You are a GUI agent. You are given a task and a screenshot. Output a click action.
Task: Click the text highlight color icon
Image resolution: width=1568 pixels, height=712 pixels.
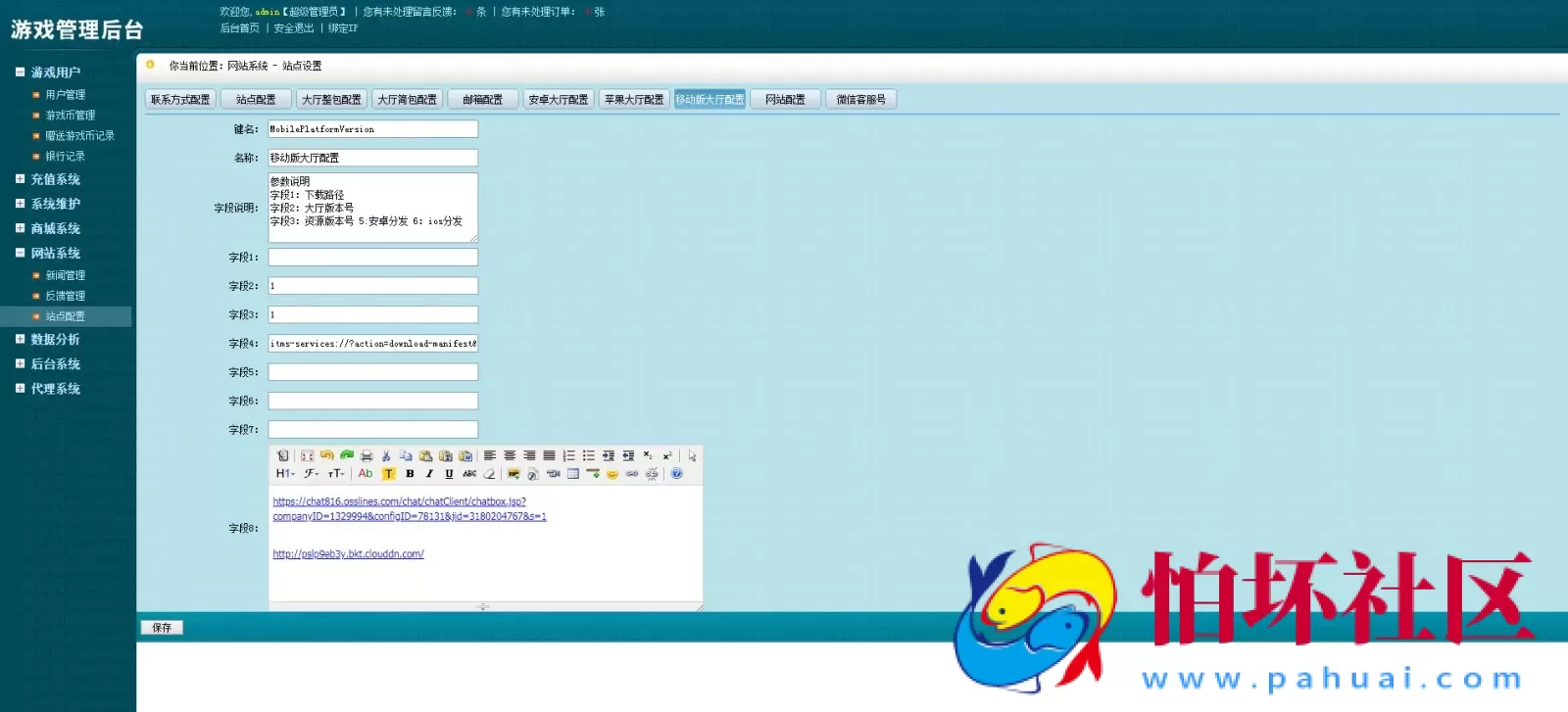pos(388,474)
